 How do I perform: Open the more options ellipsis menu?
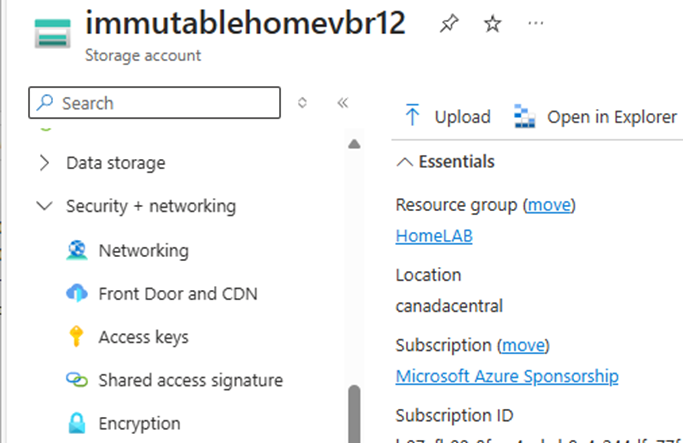coord(535,23)
